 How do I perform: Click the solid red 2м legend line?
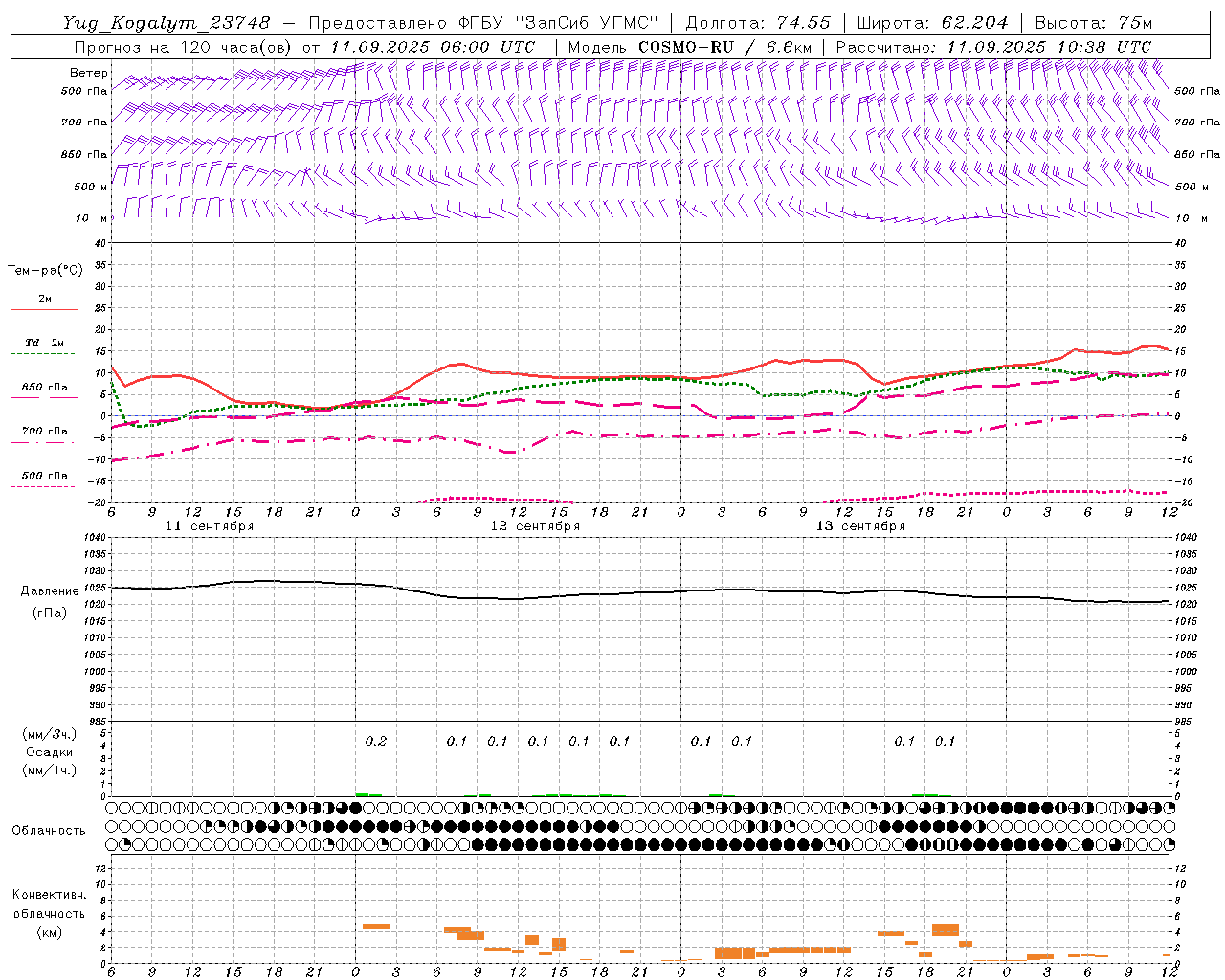click(x=44, y=309)
